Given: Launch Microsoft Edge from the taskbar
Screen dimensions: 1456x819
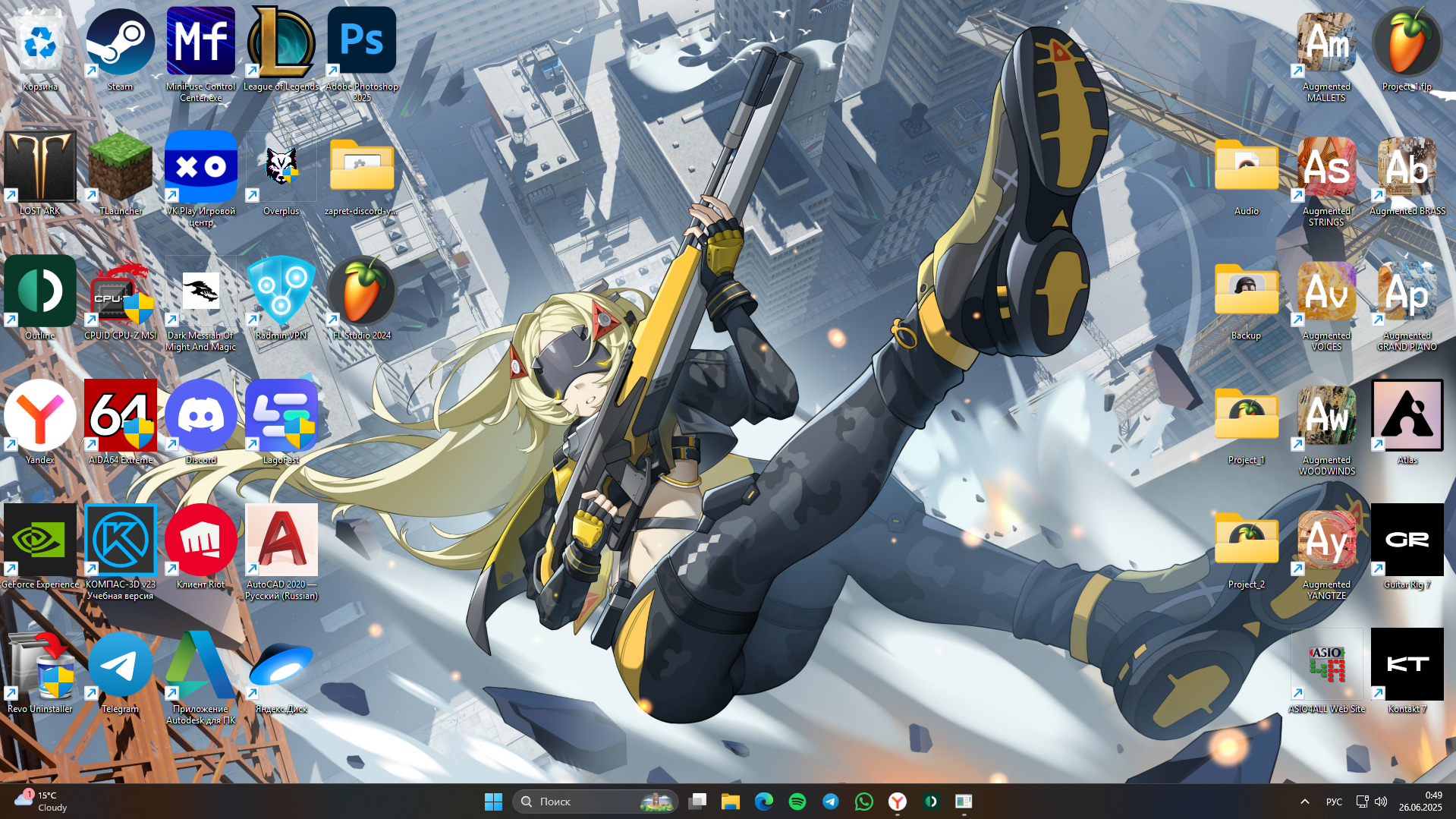Looking at the screenshot, I should [764, 802].
